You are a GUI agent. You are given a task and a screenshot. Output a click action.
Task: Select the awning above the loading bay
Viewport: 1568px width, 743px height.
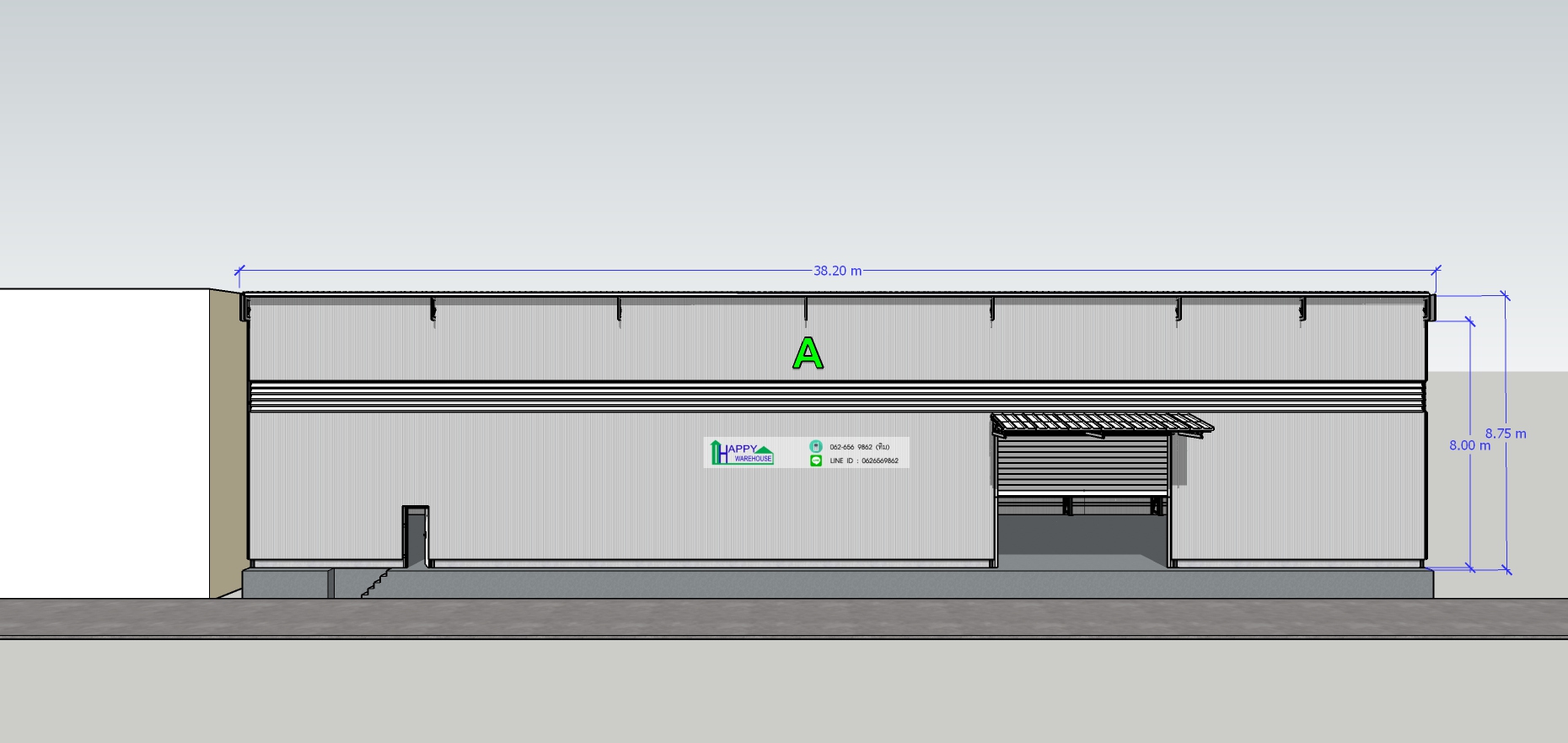click(1100, 422)
